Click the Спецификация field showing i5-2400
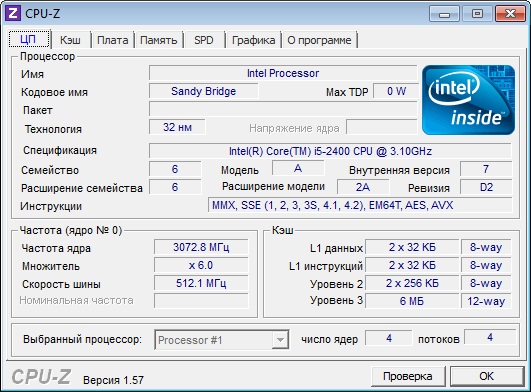531x392 pixels. (330, 151)
